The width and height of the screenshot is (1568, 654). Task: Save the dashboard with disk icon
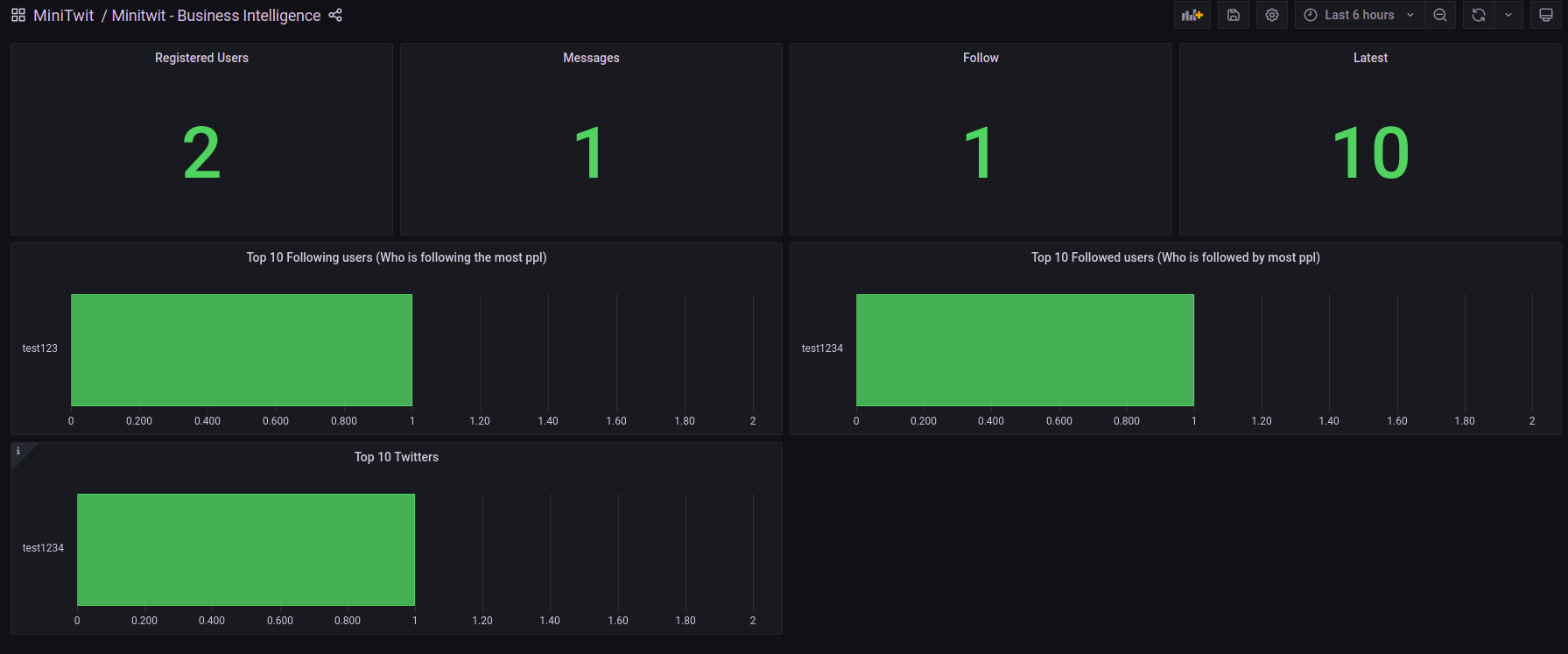[x=1234, y=15]
